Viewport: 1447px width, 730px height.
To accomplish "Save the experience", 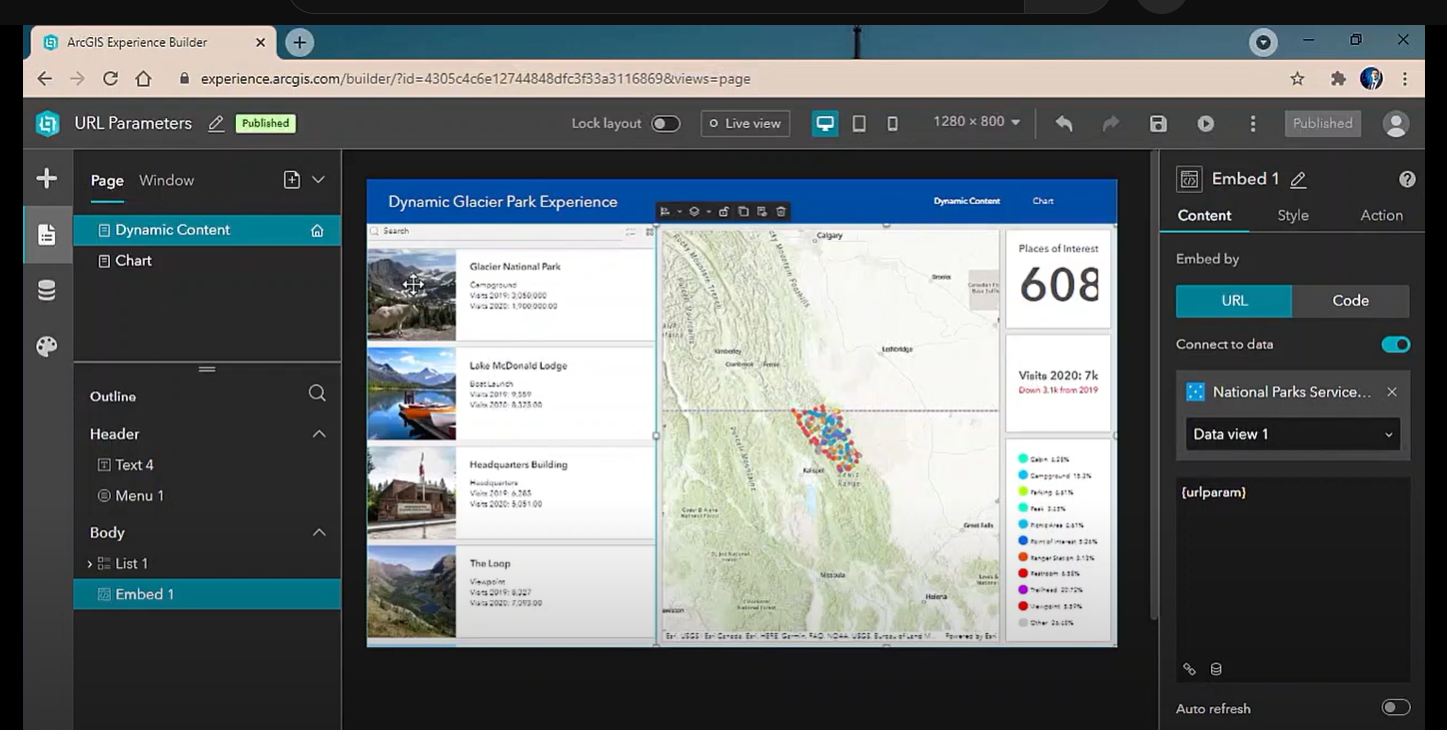I will 1158,123.
